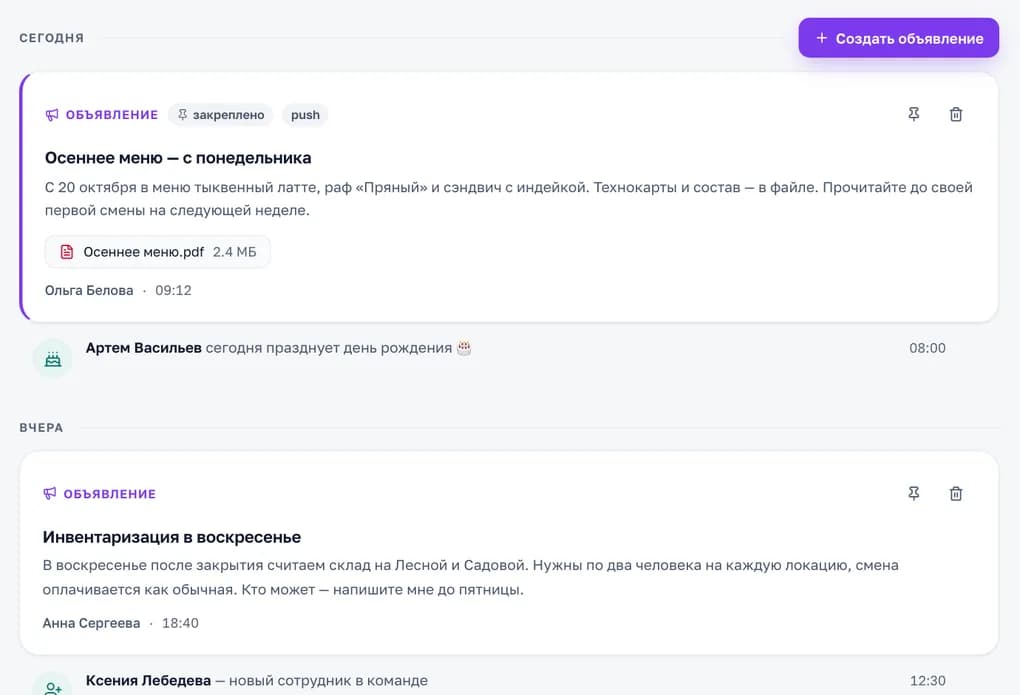Click the push badge

pyautogui.click(x=305, y=115)
